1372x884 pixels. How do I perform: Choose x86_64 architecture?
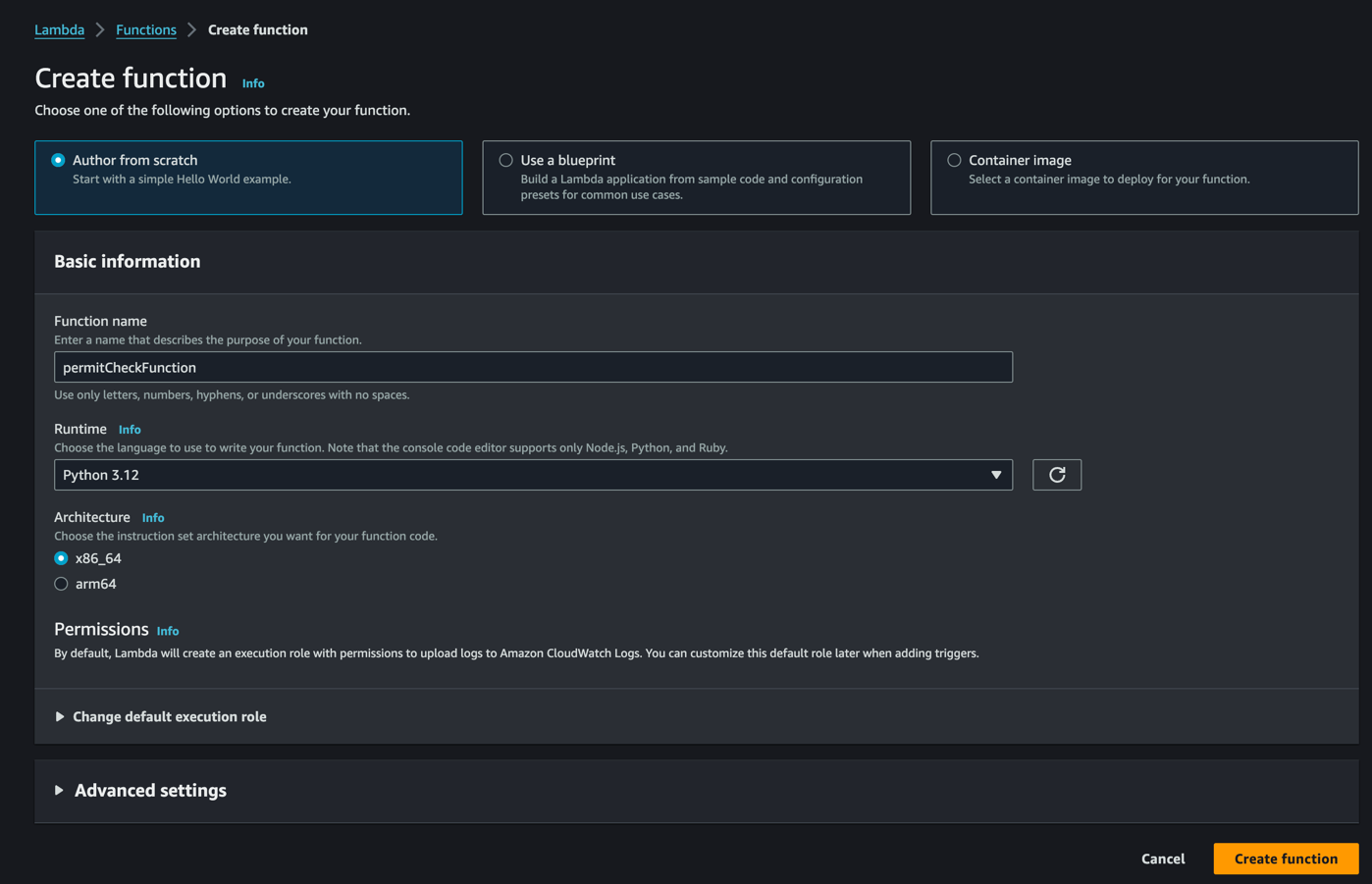(x=61, y=558)
